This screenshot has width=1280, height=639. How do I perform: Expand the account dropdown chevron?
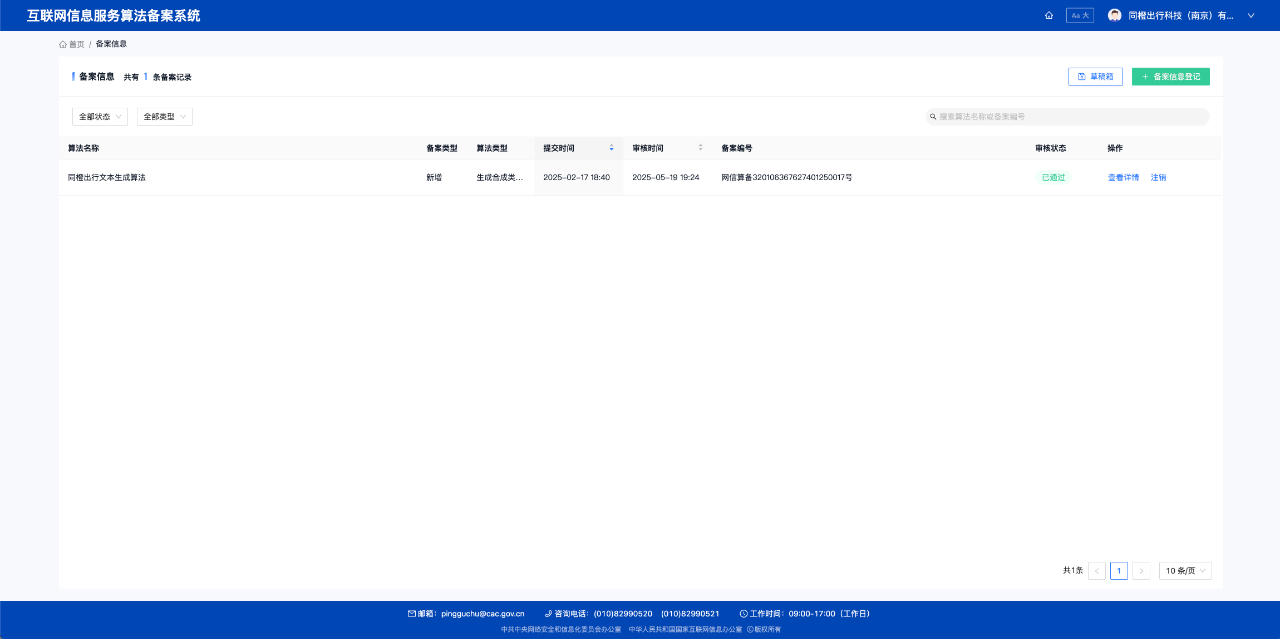click(1250, 16)
